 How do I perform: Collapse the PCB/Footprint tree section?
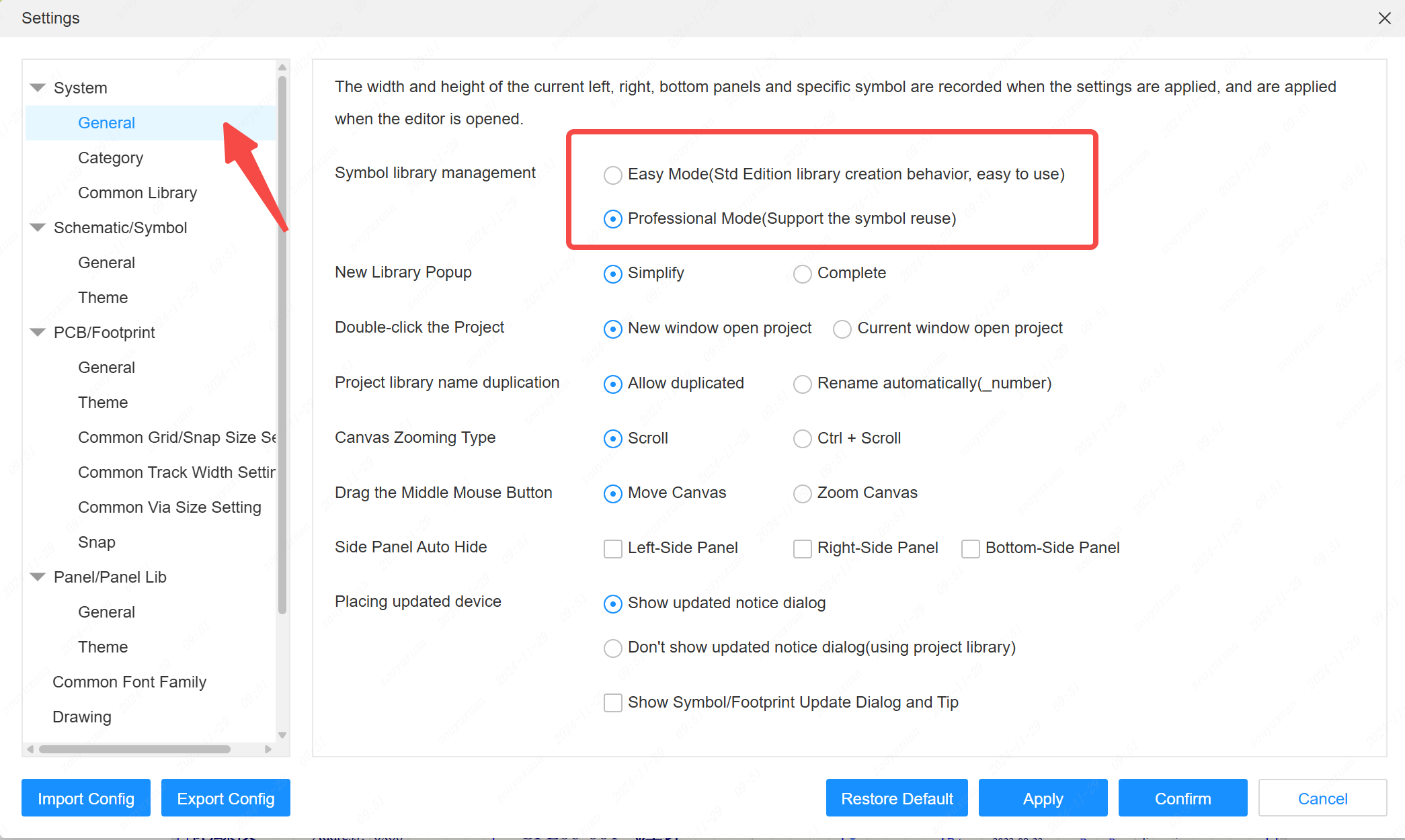[38, 333]
